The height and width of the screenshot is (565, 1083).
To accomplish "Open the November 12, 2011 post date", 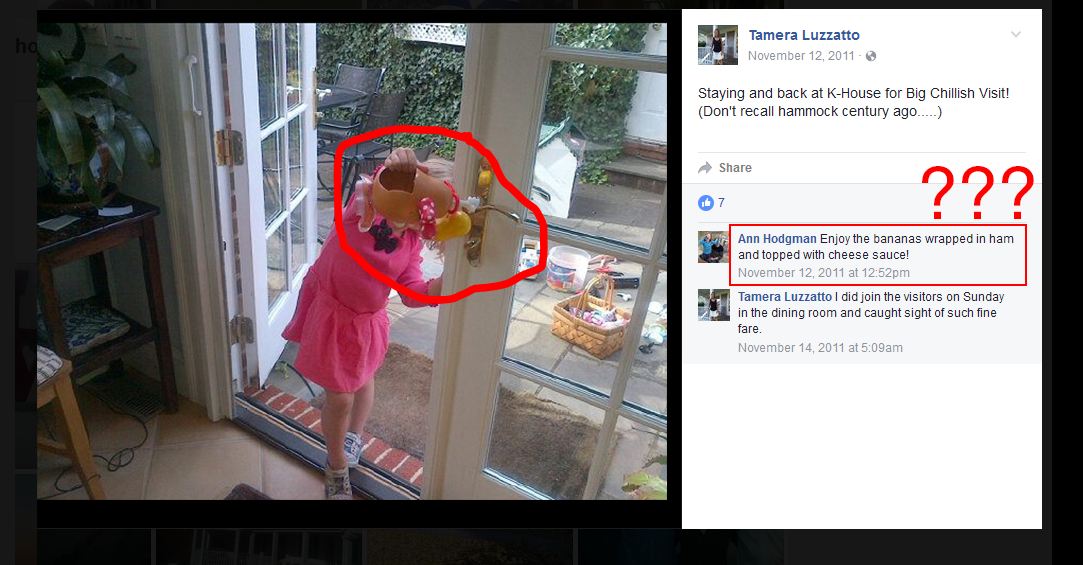I will 801,56.
